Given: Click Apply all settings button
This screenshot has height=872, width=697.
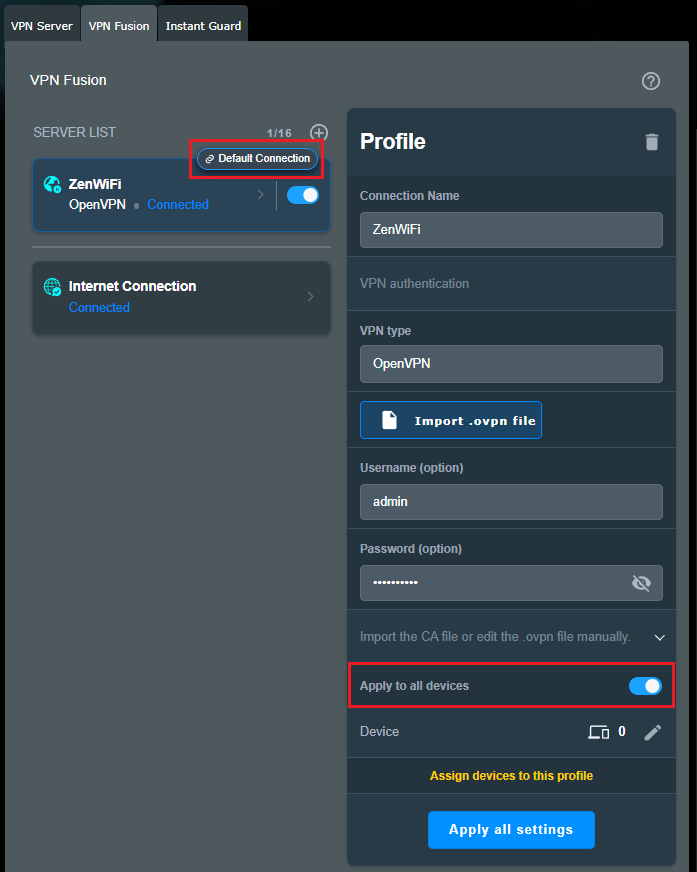Looking at the screenshot, I should point(511,830).
